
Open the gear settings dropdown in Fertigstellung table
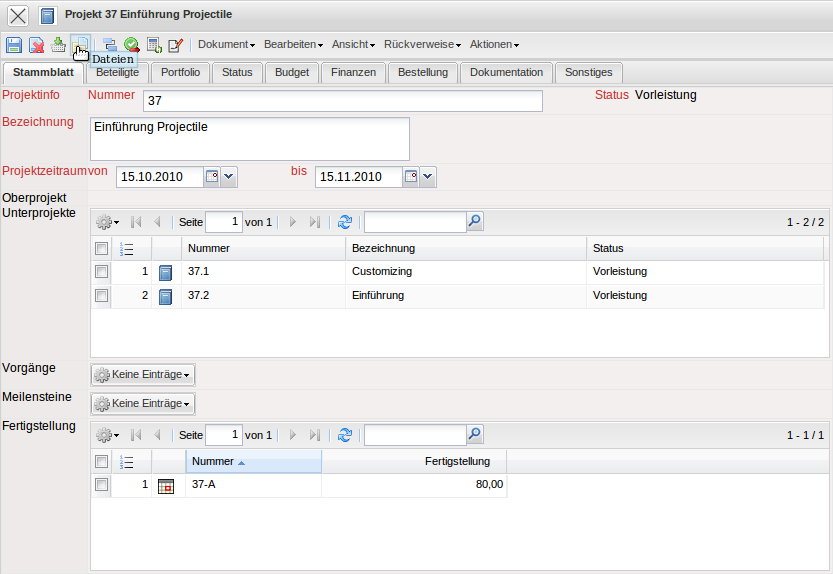[x=106, y=435]
